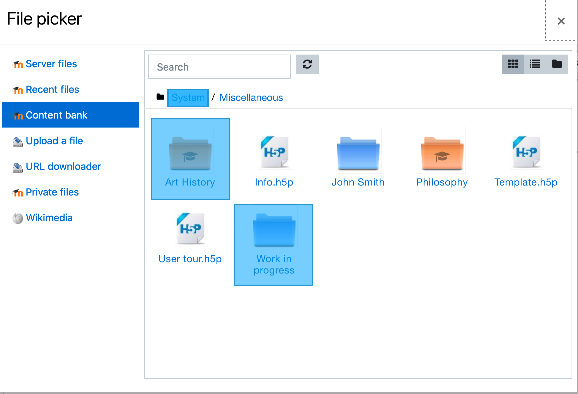
Task: Select the Template.h5p file icon
Action: (x=526, y=151)
